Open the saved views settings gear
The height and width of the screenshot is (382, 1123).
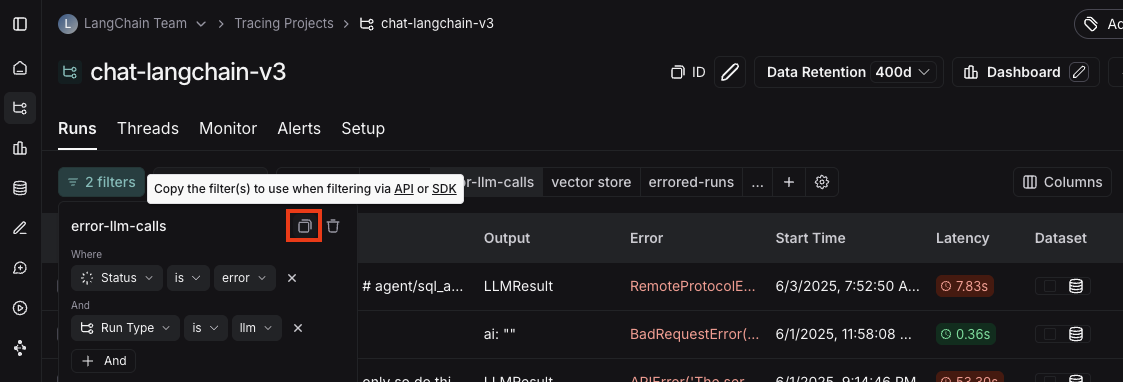pos(822,182)
